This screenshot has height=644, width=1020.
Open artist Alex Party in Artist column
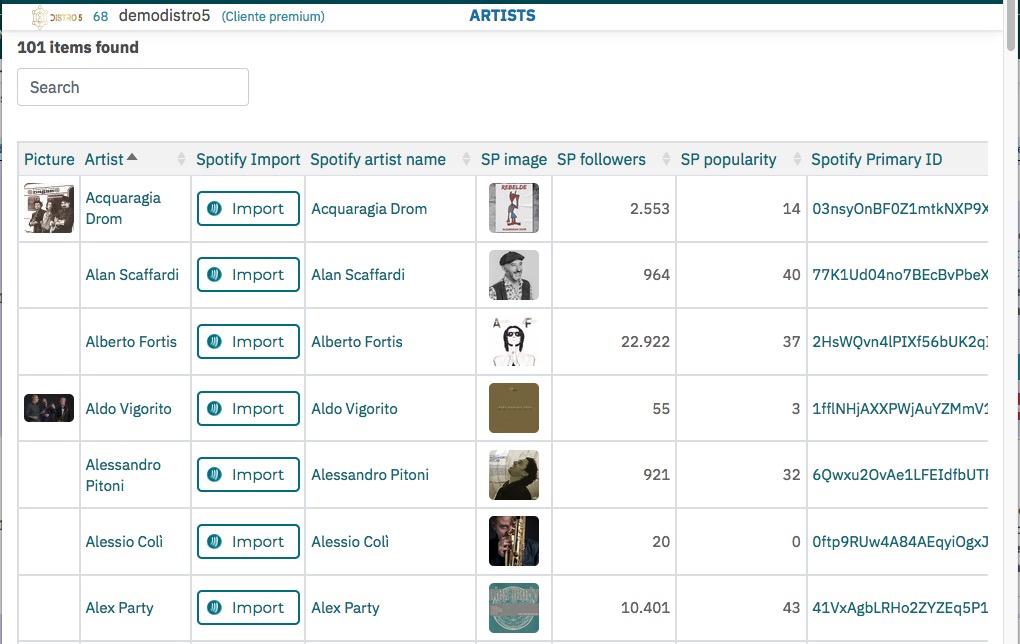coord(120,608)
